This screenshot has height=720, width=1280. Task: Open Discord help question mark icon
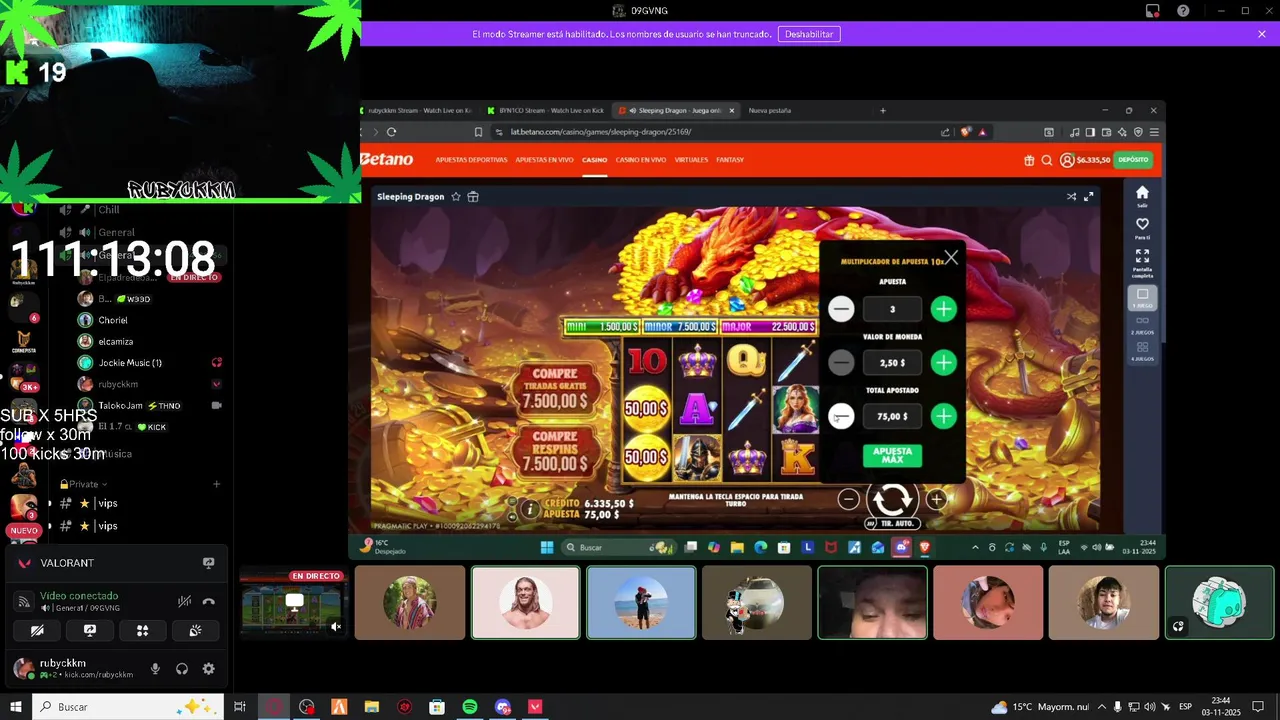pos(1183,11)
